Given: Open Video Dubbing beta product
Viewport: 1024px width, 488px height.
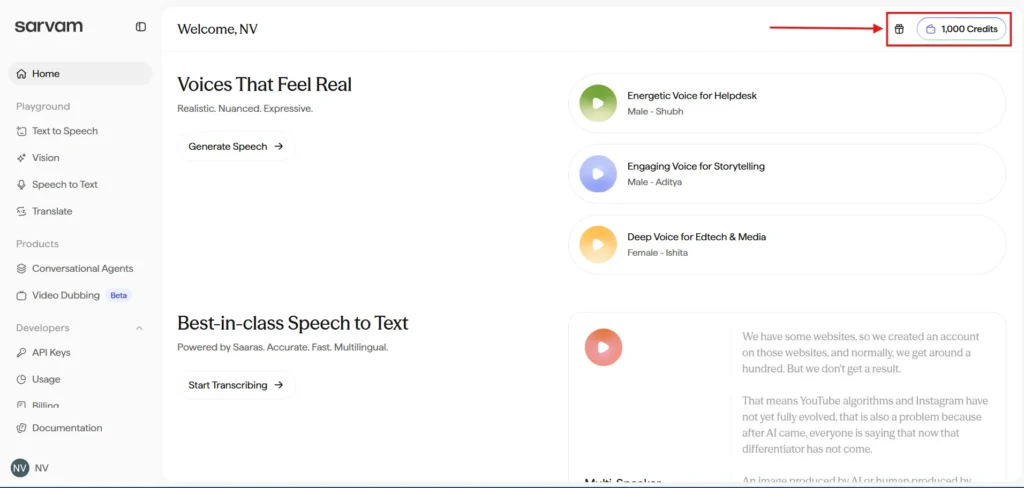Looking at the screenshot, I should coord(65,296).
